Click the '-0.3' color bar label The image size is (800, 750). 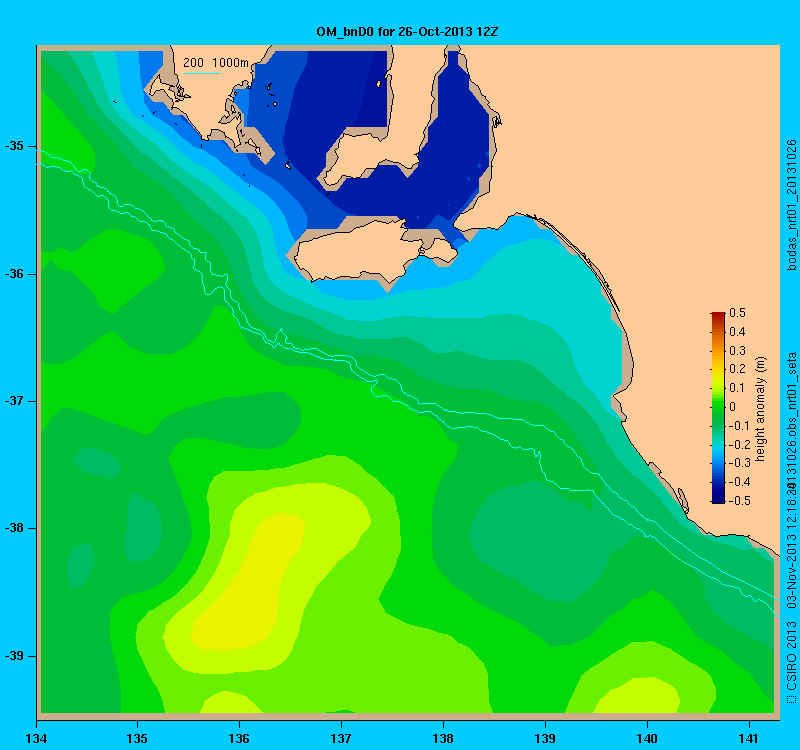(x=739, y=463)
